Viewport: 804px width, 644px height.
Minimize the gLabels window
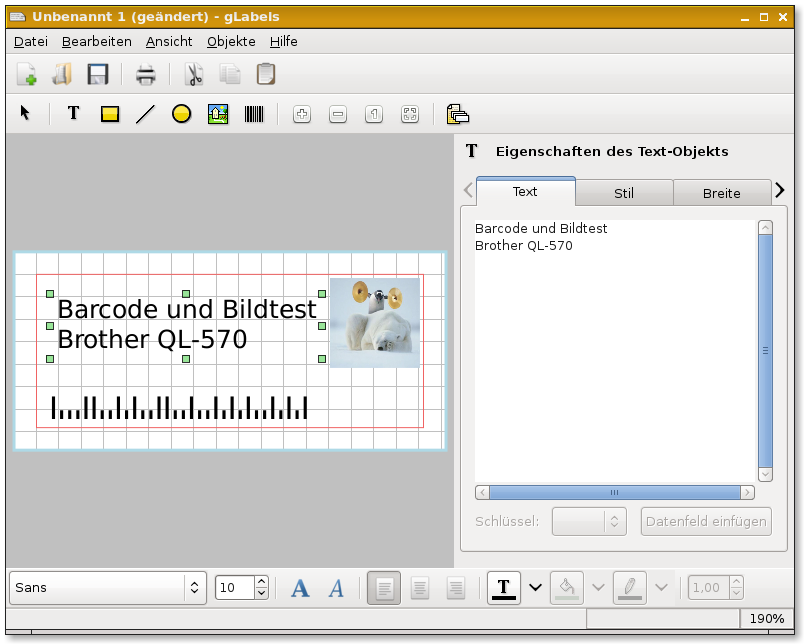745,17
